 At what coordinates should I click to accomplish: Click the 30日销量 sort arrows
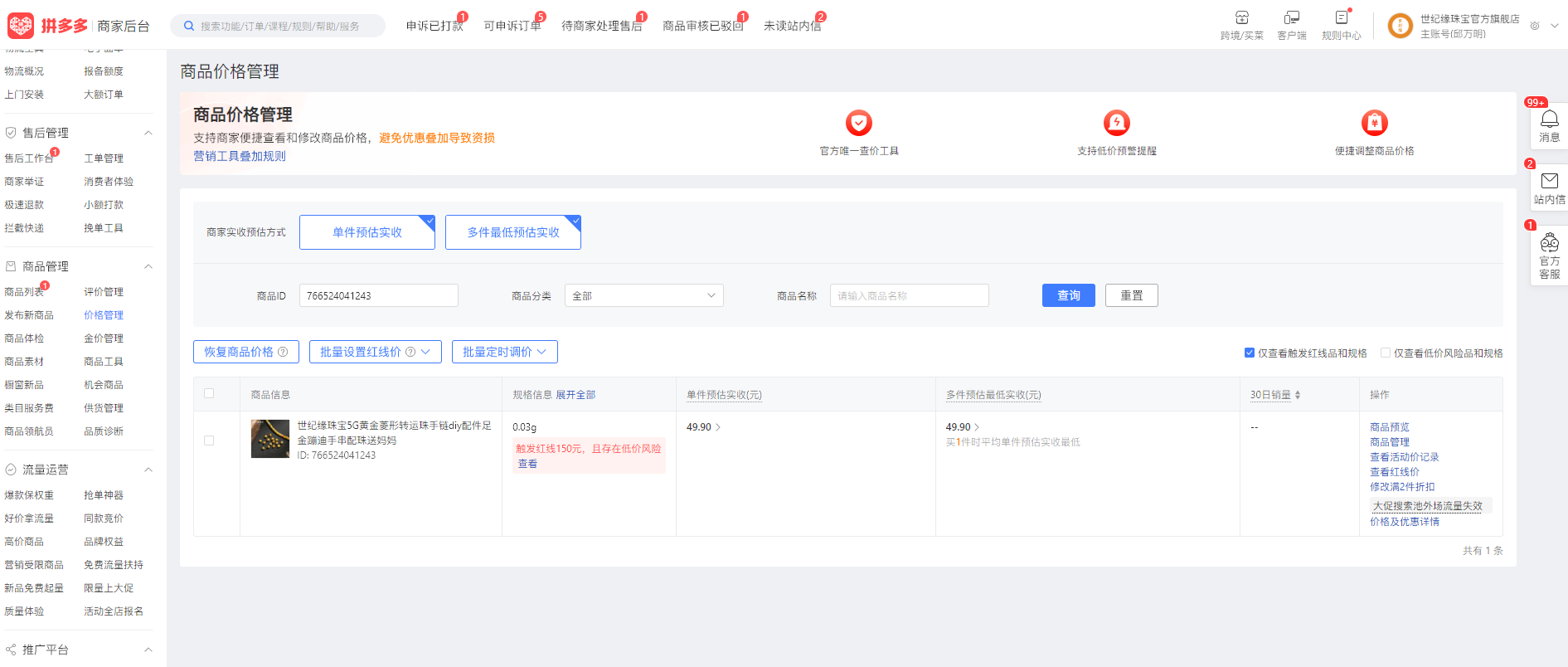pos(1298,395)
